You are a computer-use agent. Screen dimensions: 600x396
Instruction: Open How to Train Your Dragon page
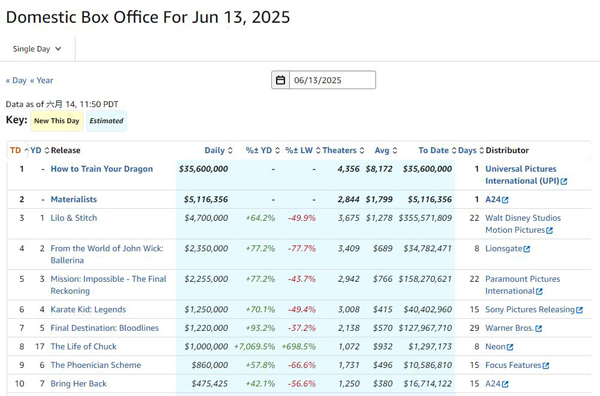(102, 169)
